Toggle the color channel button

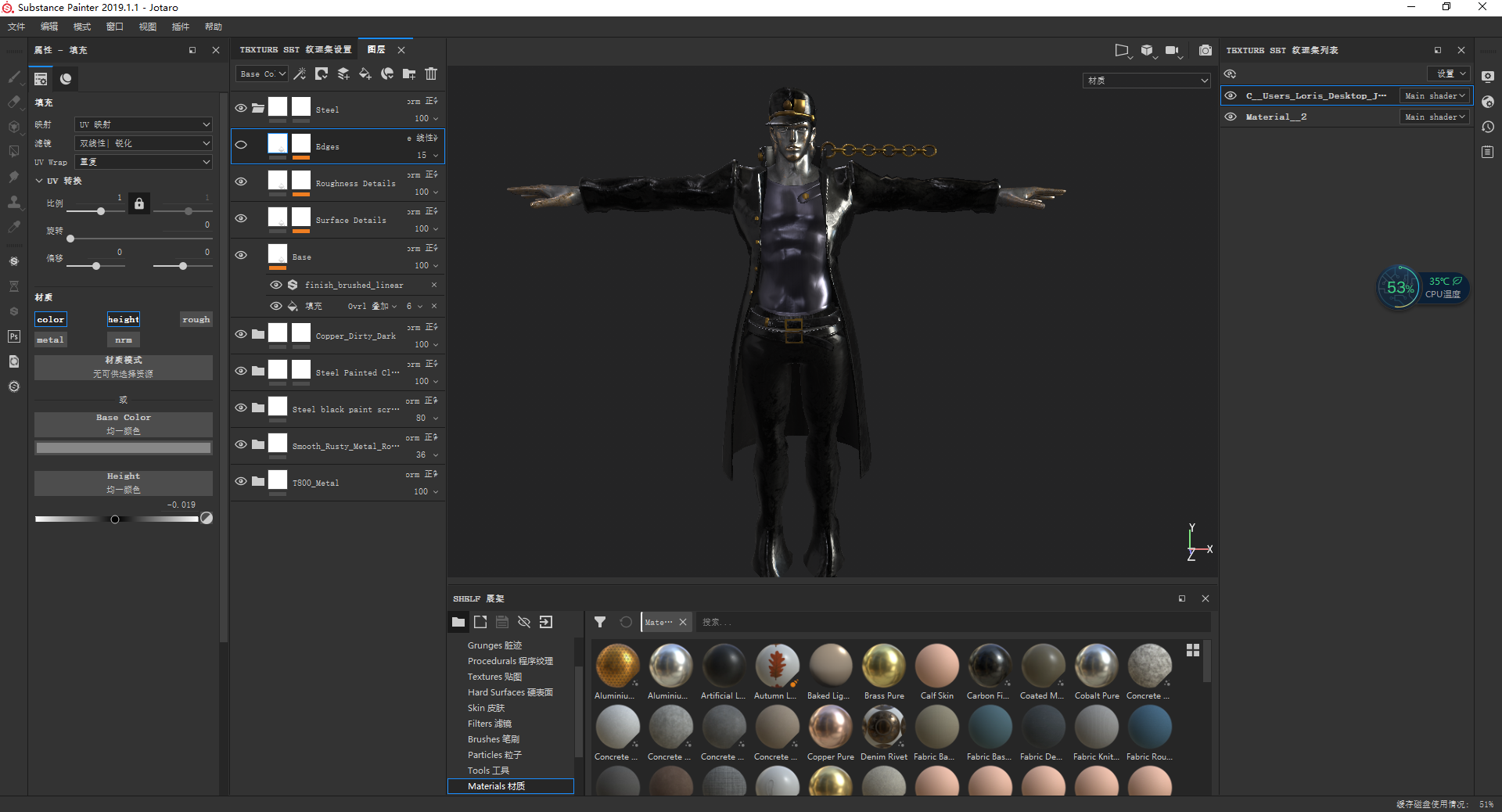tap(51, 319)
